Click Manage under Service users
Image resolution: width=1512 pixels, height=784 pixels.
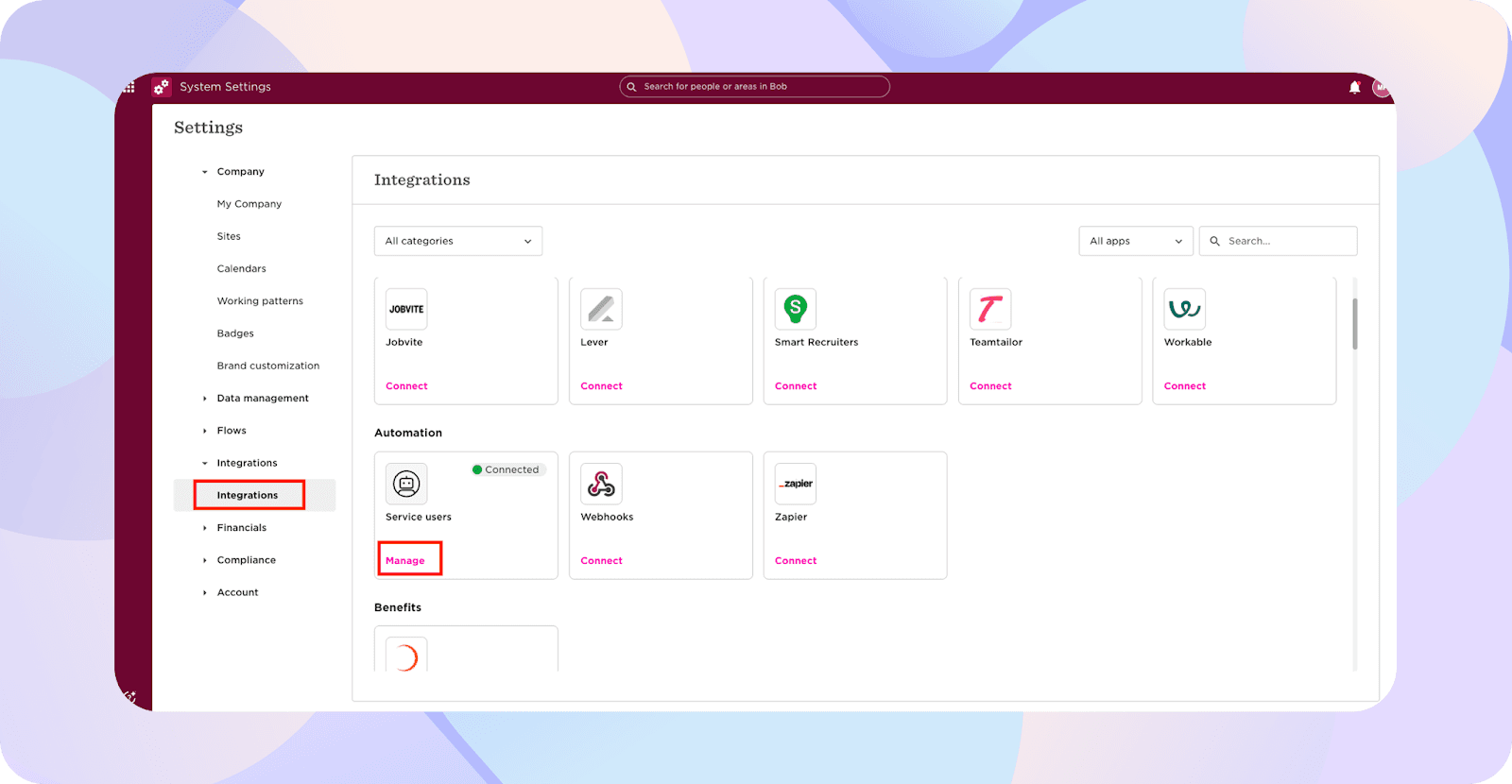[x=405, y=560]
